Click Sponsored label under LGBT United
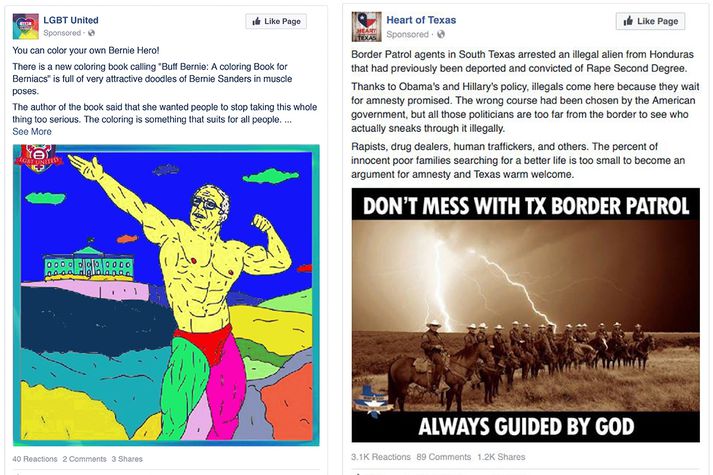Viewport: 713px width, 475px height. 62,33
